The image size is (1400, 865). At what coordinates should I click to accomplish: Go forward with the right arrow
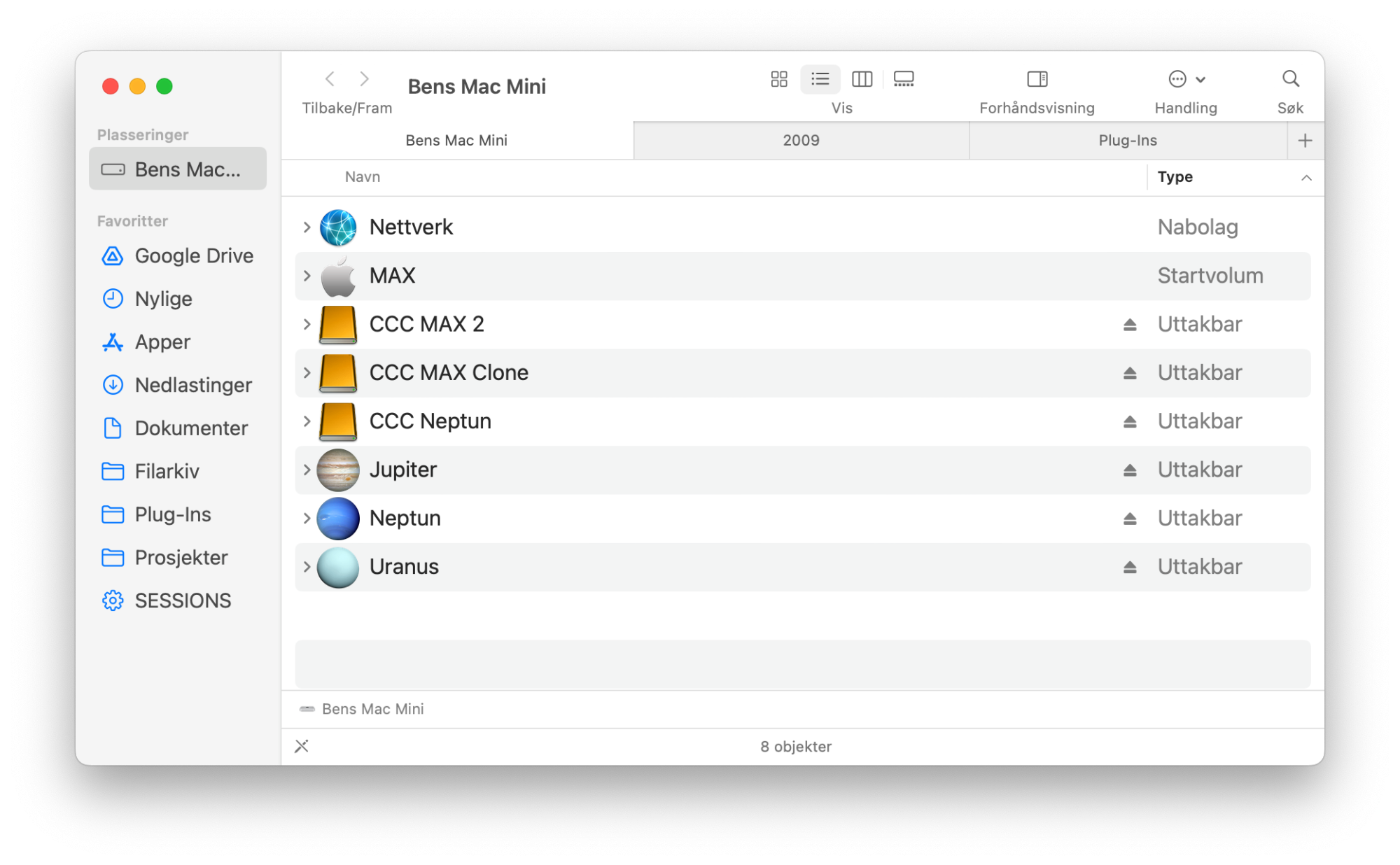point(364,78)
